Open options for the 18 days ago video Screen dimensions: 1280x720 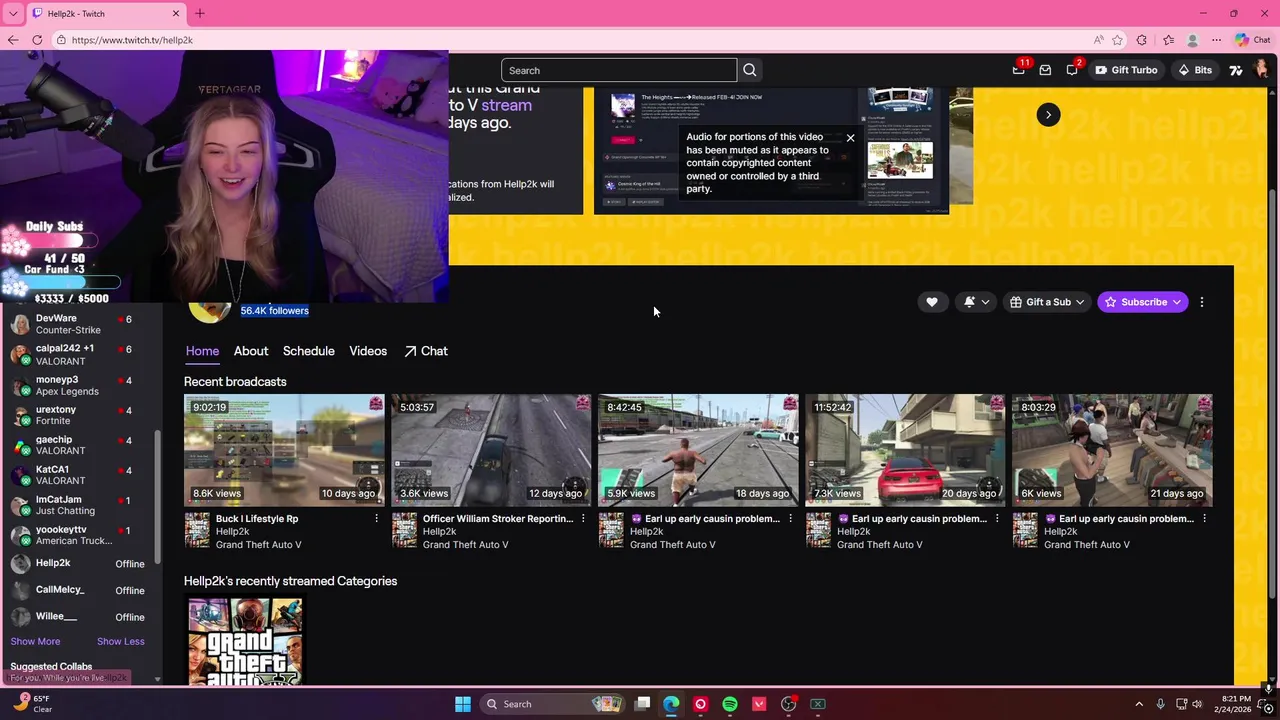[790, 519]
